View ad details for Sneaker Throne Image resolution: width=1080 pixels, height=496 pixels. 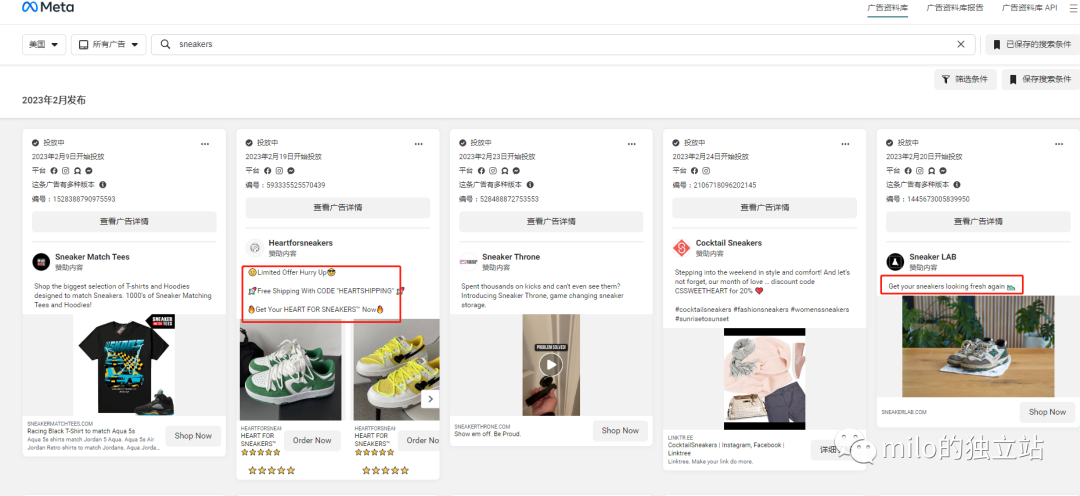click(551, 221)
